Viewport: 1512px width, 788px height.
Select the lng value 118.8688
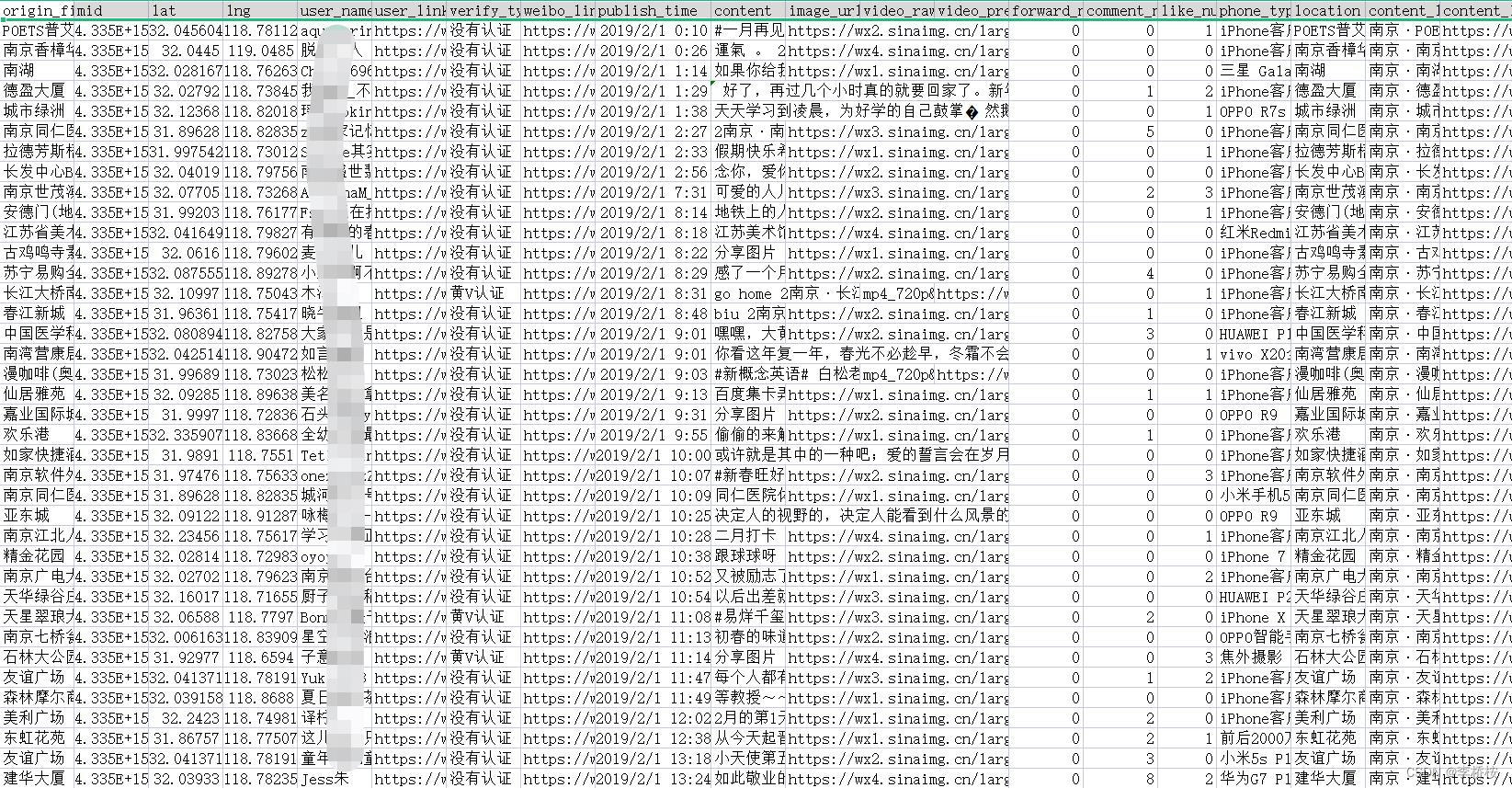pos(260,698)
